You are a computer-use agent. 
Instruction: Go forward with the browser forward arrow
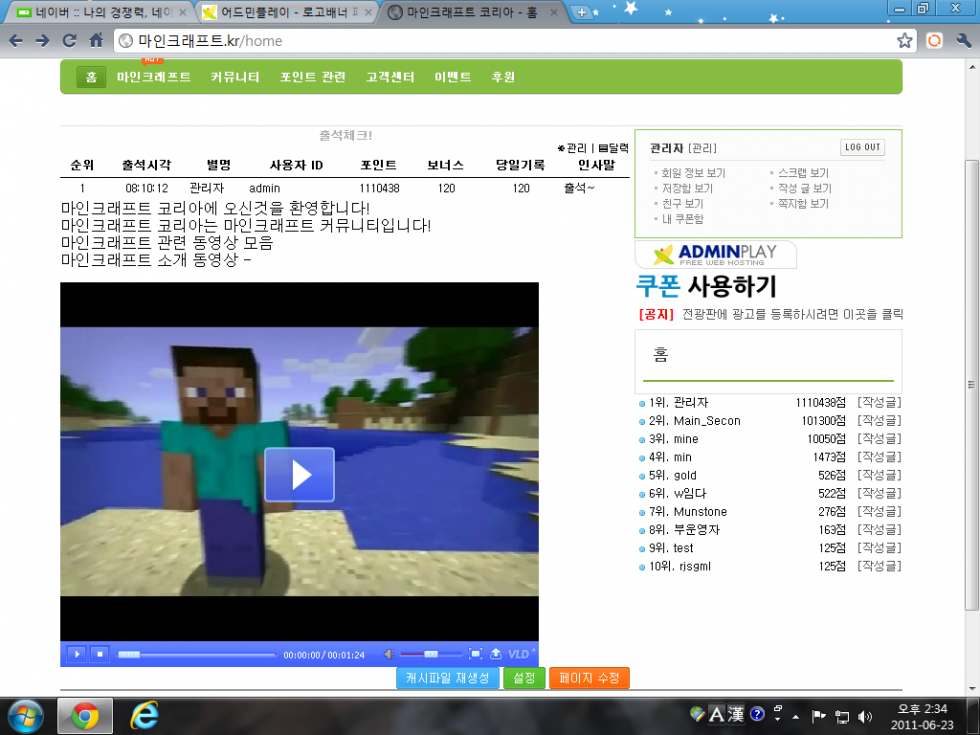point(42,41)
